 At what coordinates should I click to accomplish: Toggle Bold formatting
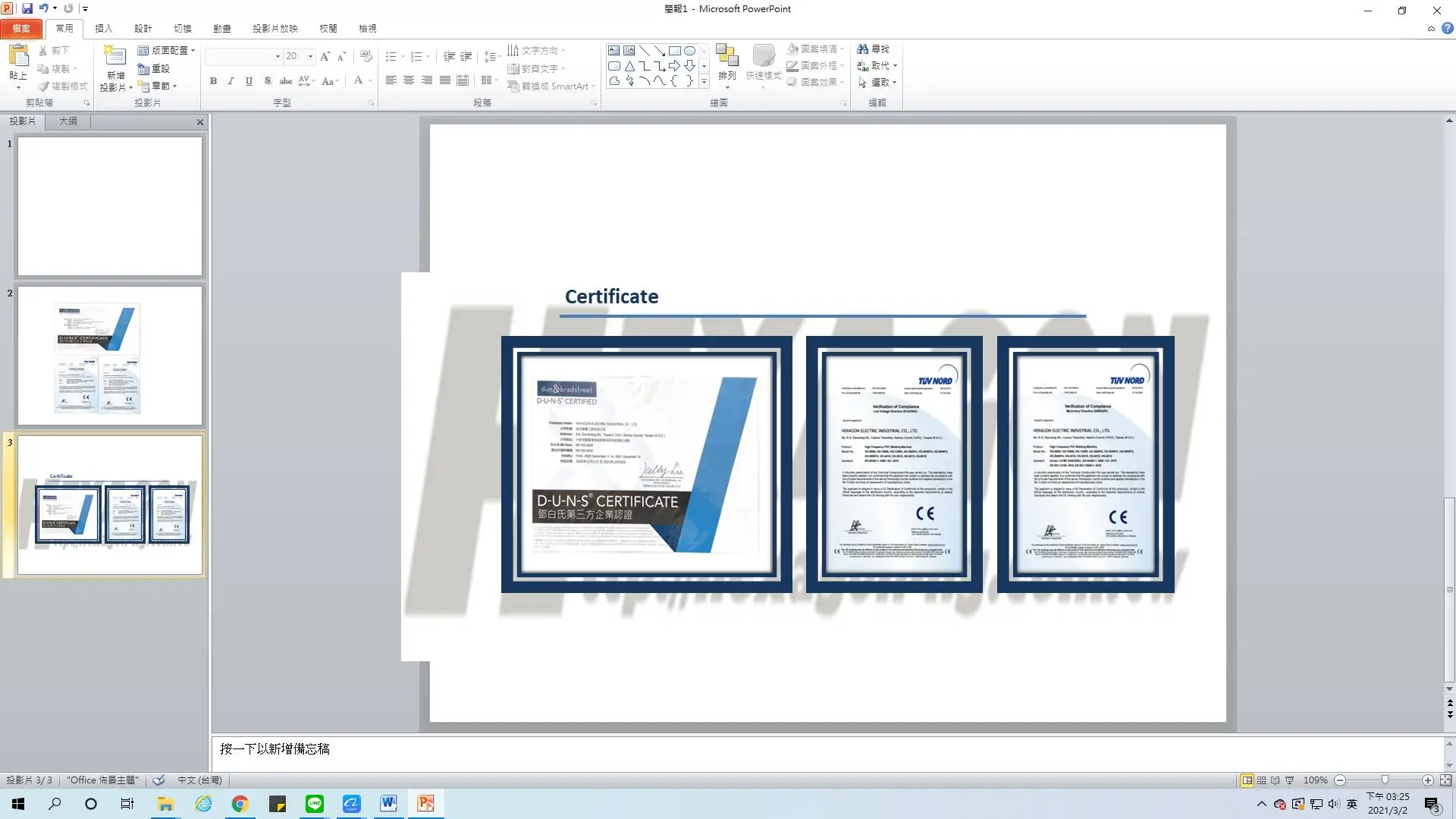pos(213,81)
